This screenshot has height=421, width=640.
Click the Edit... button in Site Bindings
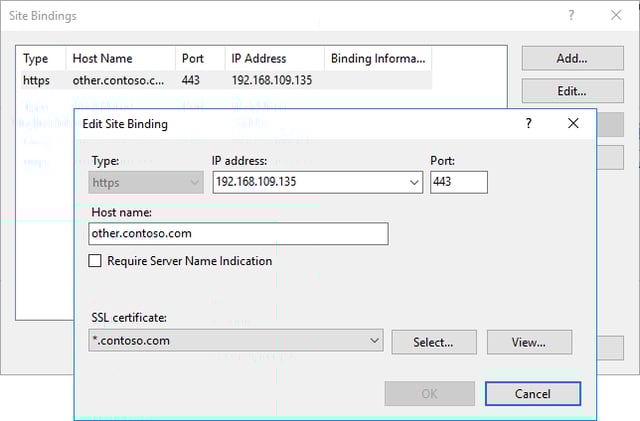572,91
